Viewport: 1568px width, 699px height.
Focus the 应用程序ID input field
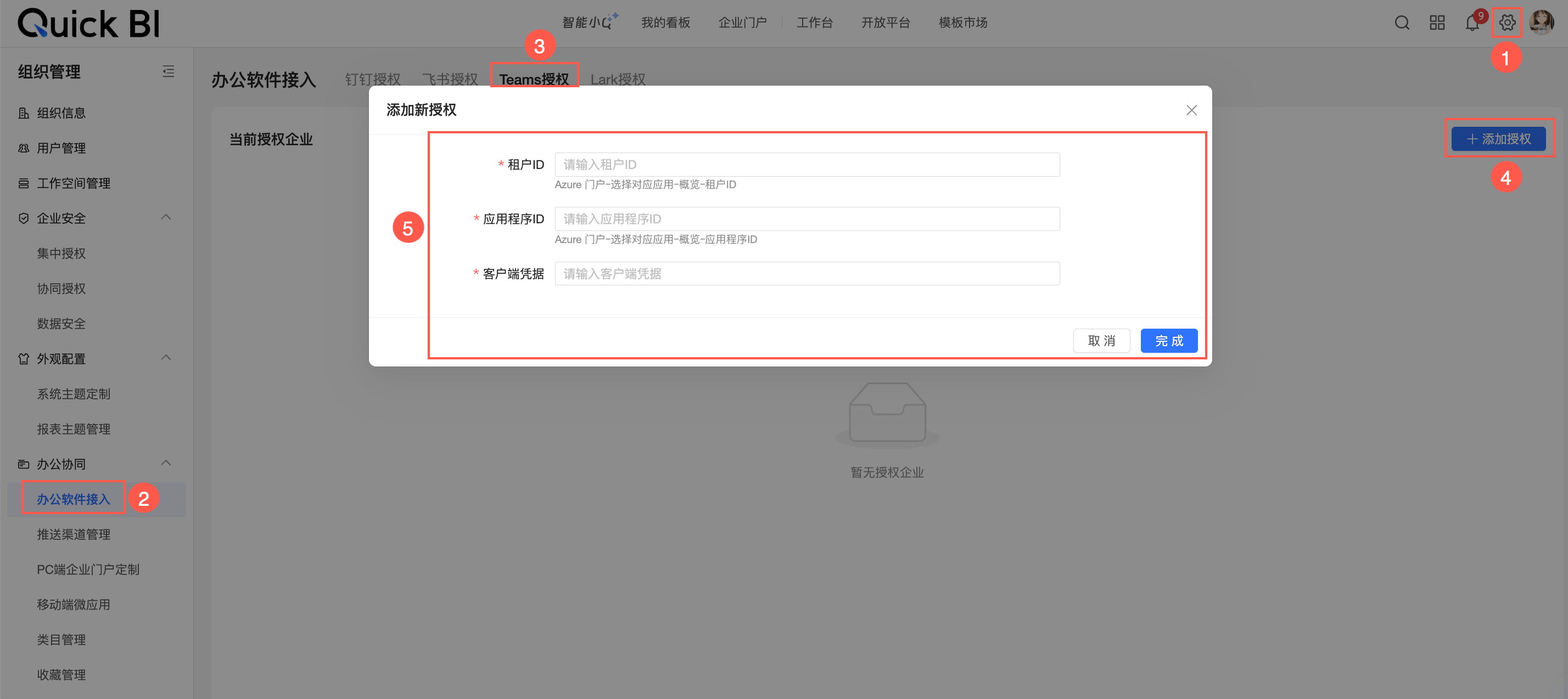pos(807,219)
